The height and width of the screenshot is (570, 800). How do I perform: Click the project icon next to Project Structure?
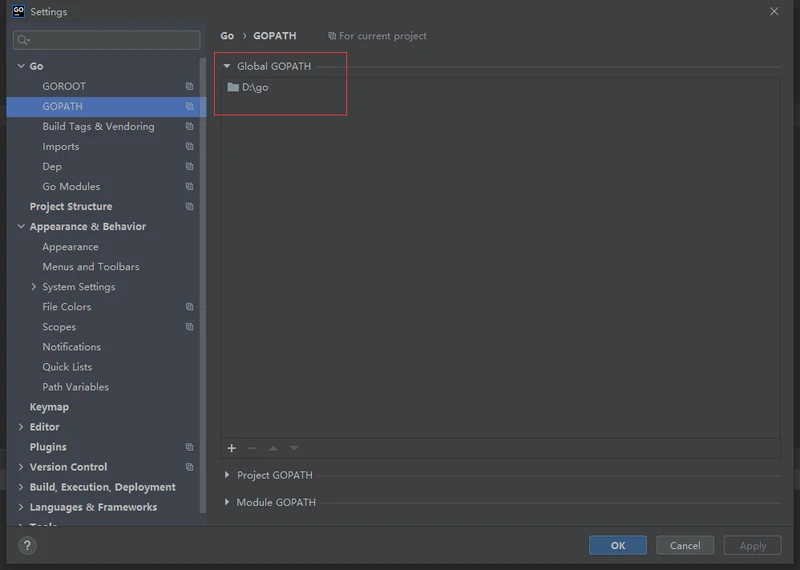189,206
